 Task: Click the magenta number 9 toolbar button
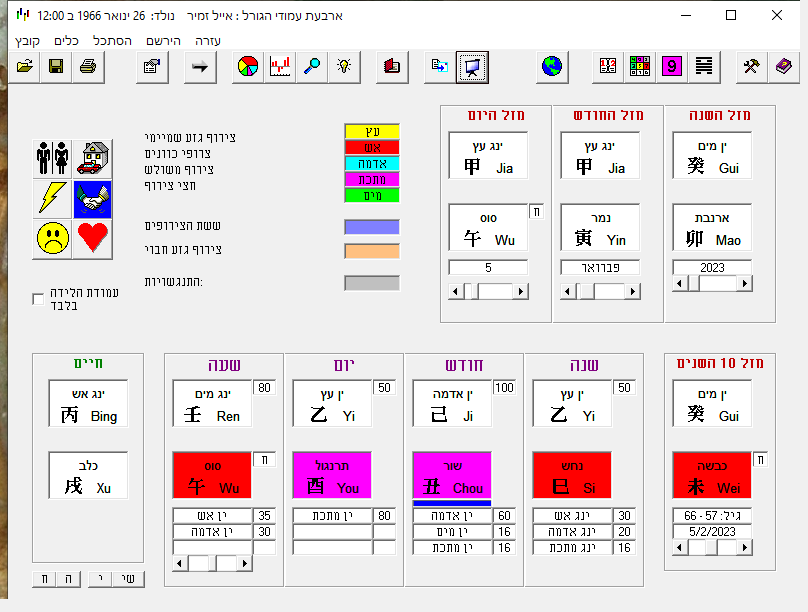coord(671,67)
